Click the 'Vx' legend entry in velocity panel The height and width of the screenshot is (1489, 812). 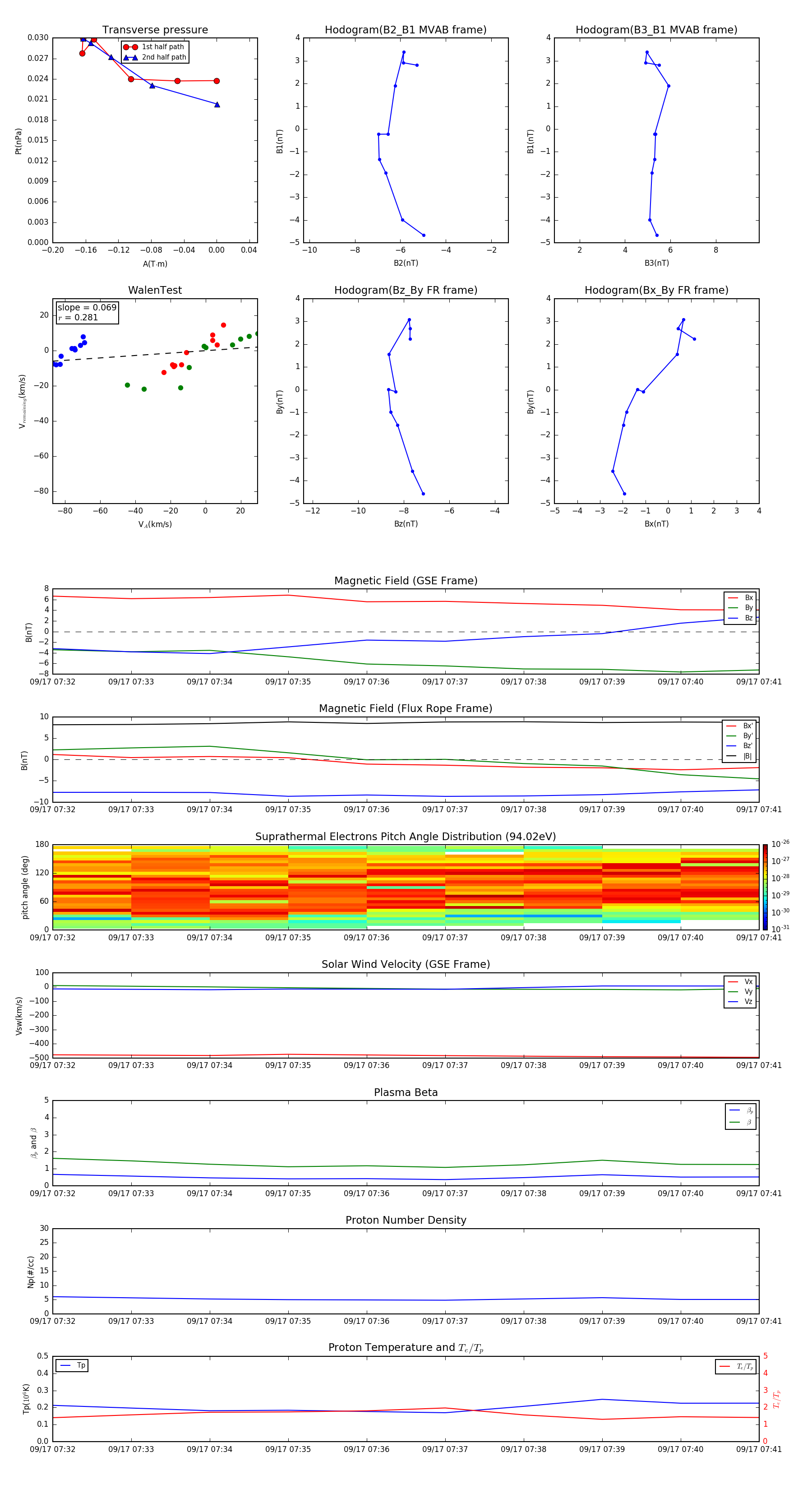740,981
